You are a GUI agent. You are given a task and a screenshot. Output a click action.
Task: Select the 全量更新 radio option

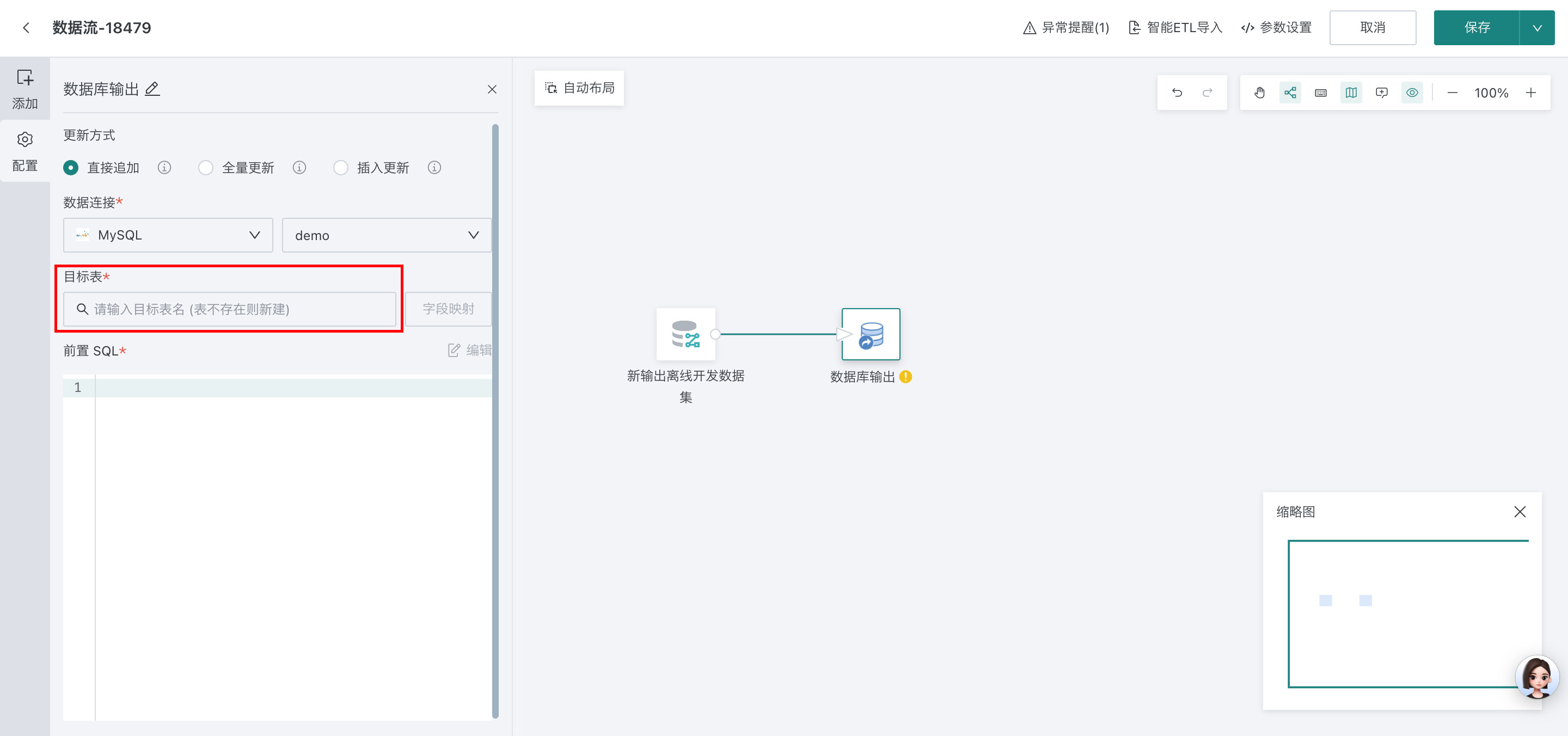pos(206,168)
